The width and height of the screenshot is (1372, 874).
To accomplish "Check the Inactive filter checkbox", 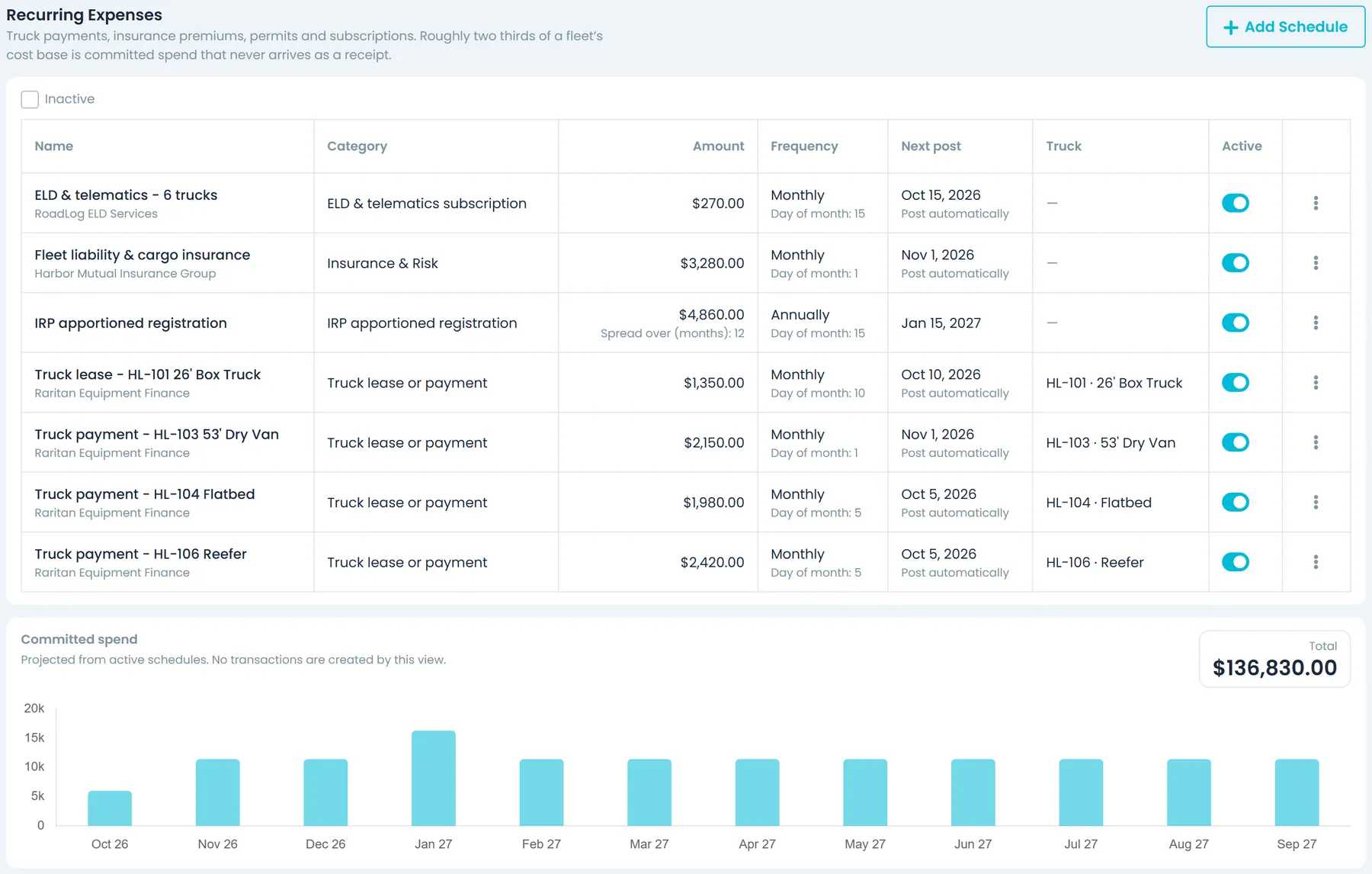I will [30, 99].
